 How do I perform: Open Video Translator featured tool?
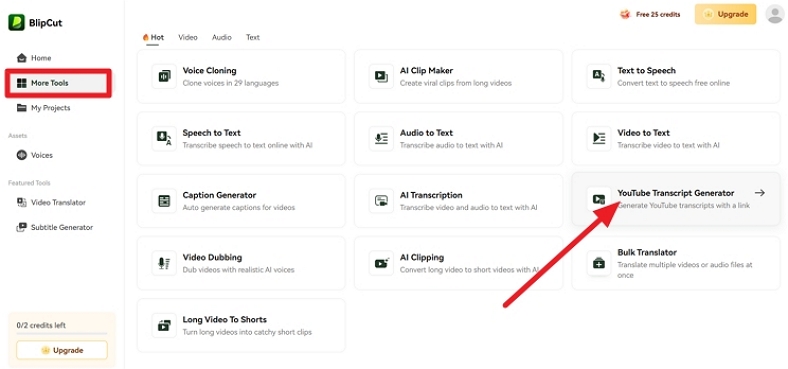pos(59,202)
